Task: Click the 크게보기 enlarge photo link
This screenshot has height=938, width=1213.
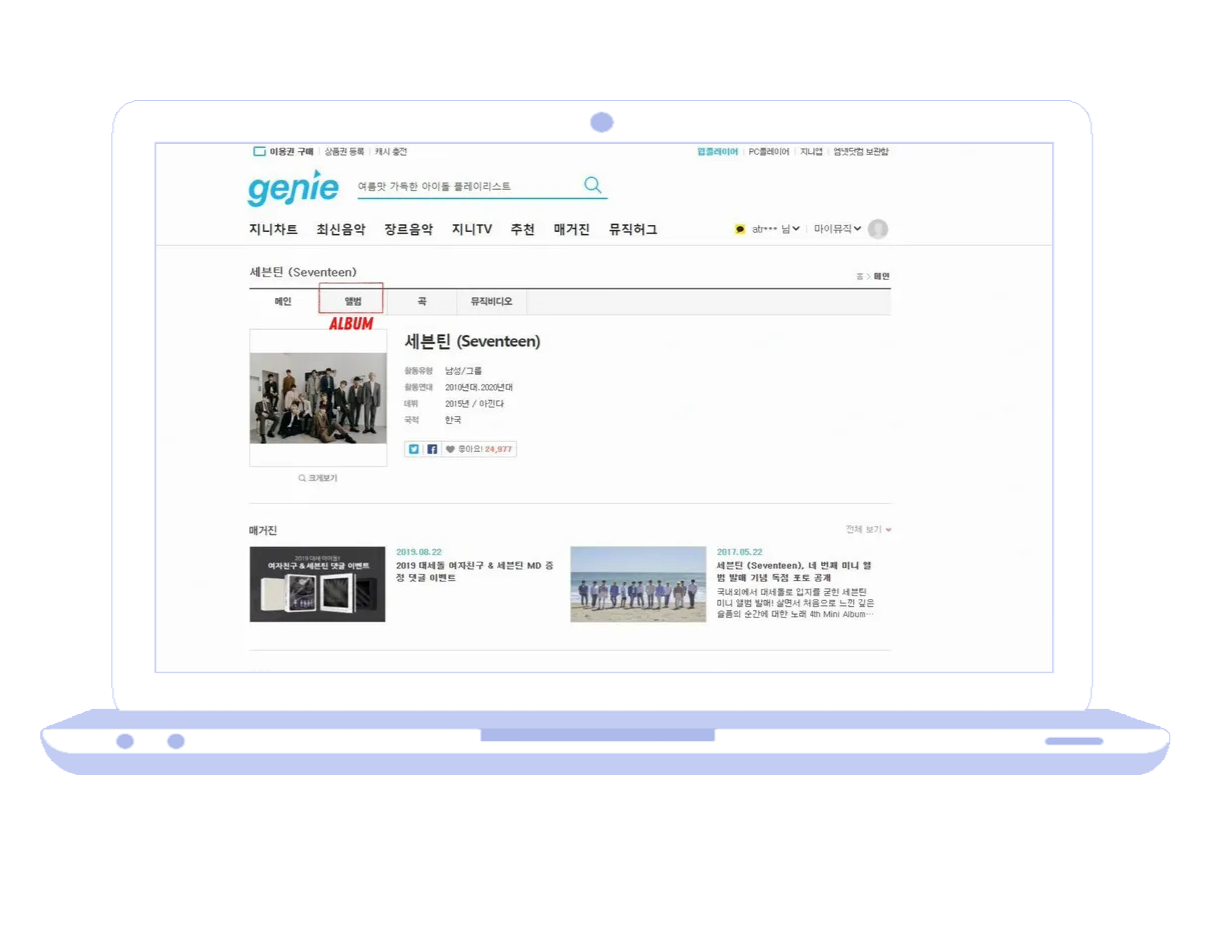Action: point(318,478)
